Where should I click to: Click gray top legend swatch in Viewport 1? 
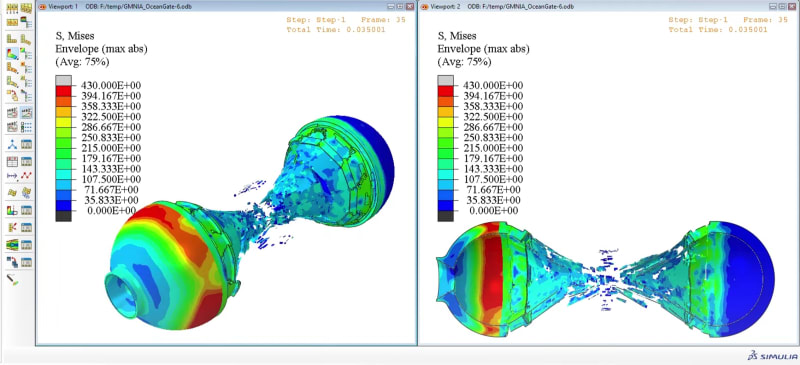63,80
